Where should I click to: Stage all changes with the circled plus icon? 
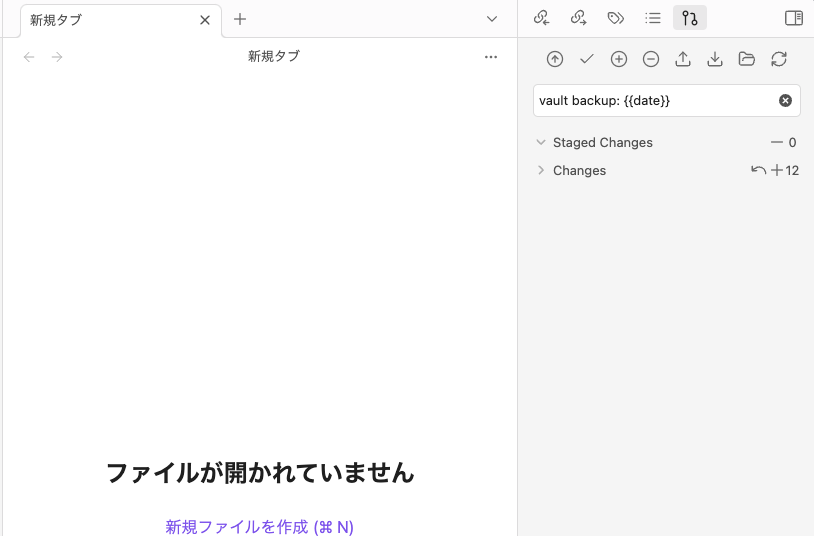(619, 59)
